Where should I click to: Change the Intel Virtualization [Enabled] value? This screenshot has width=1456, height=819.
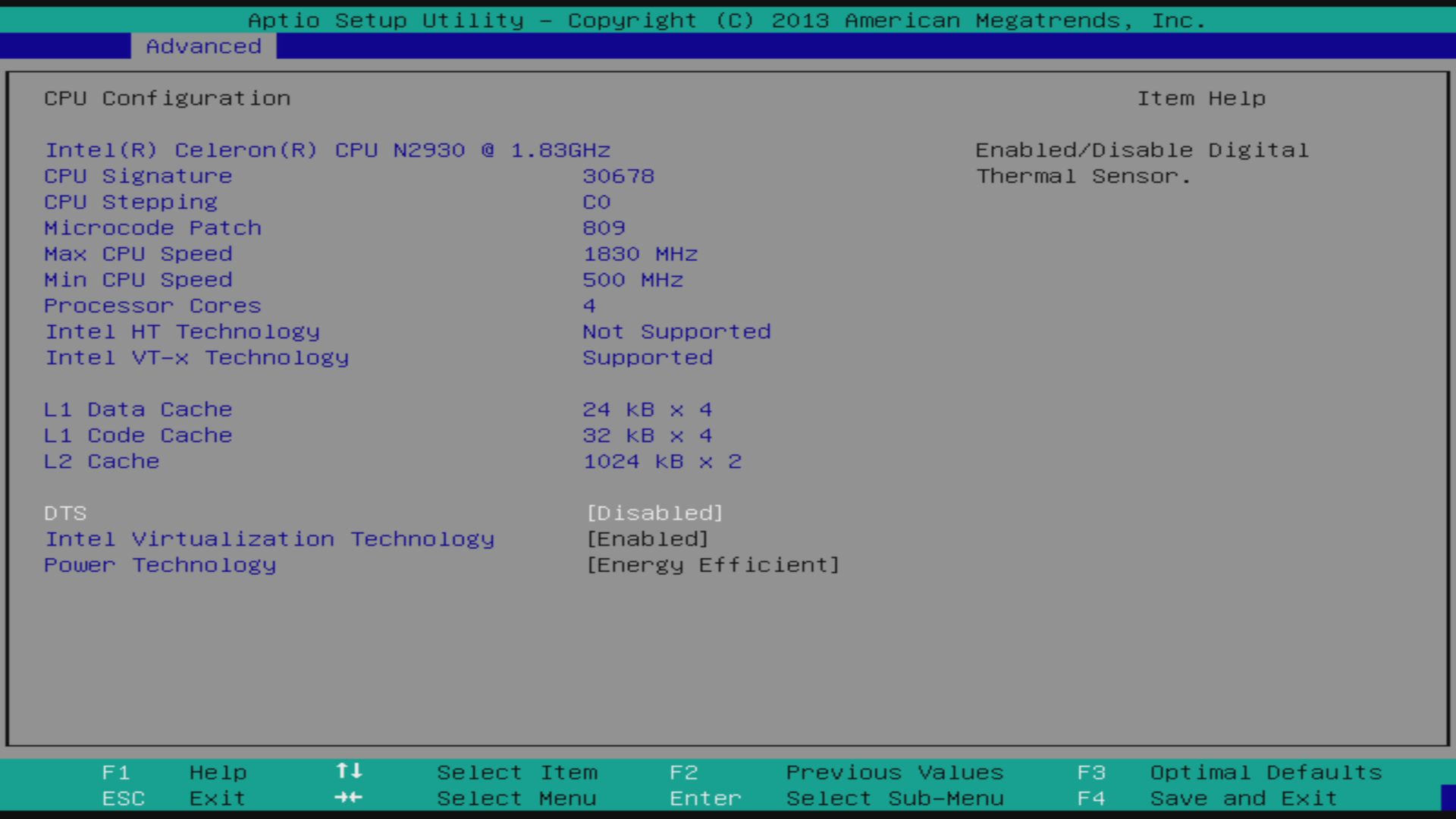point(648,539)
